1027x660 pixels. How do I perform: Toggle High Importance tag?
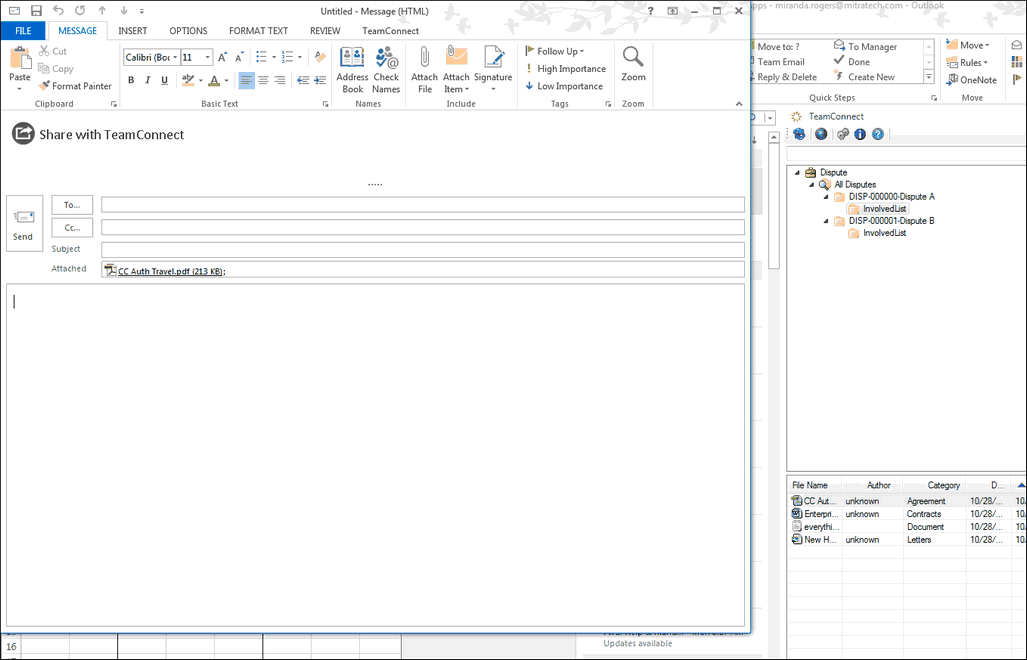click(x=566, y=69)
